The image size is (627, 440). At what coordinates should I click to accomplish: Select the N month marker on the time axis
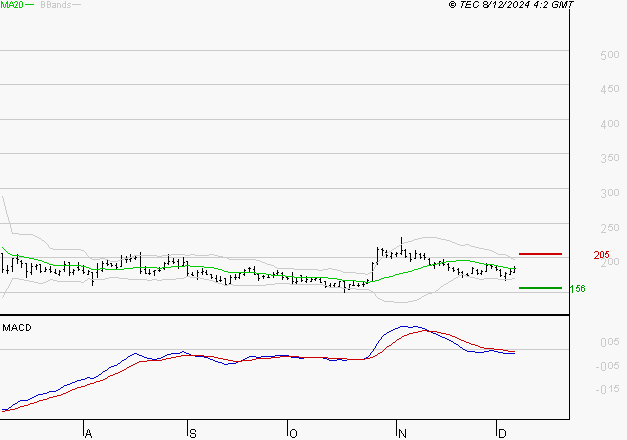(401, 433)
